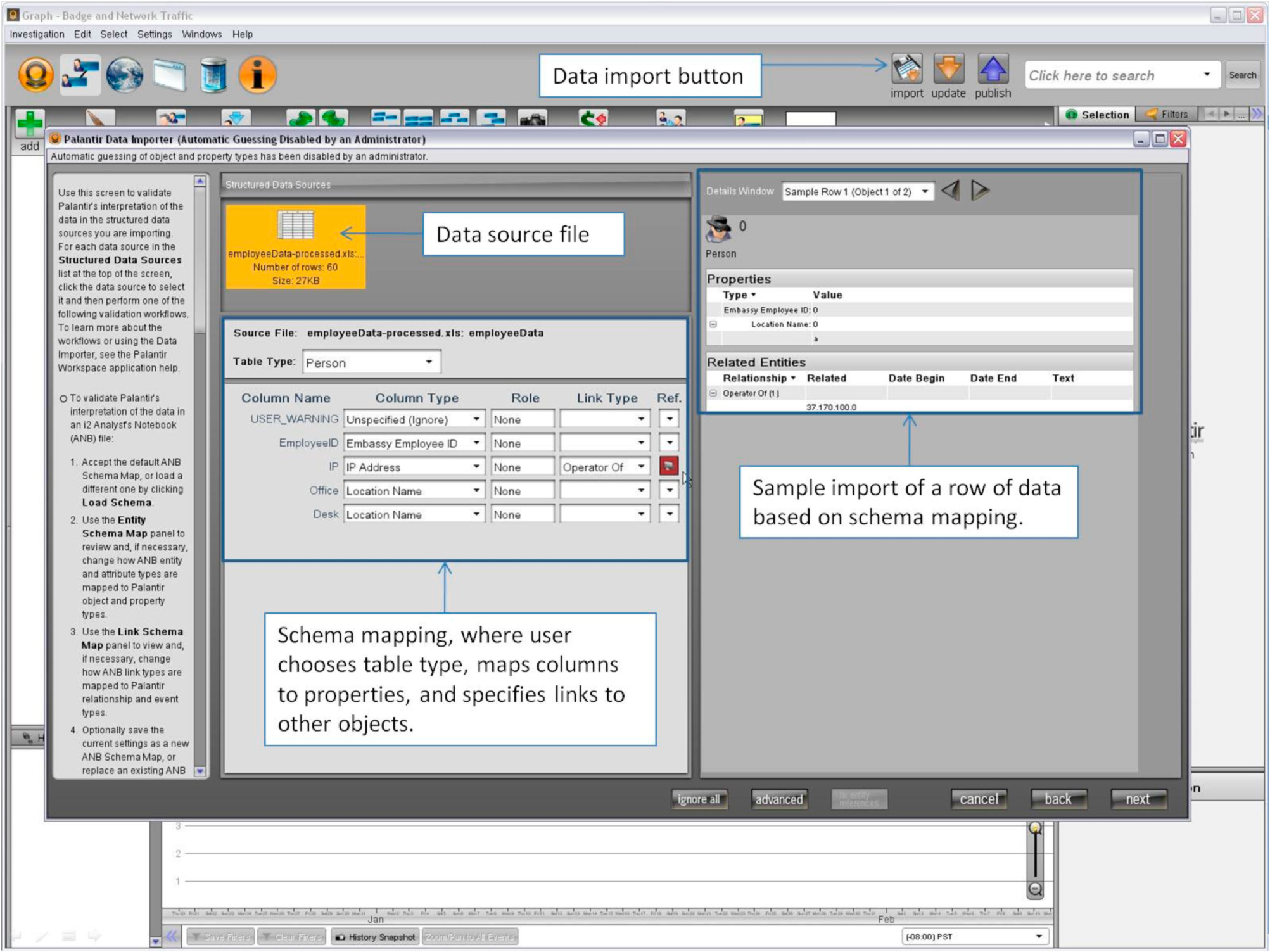Open the Browser window icon

(169, 75)
